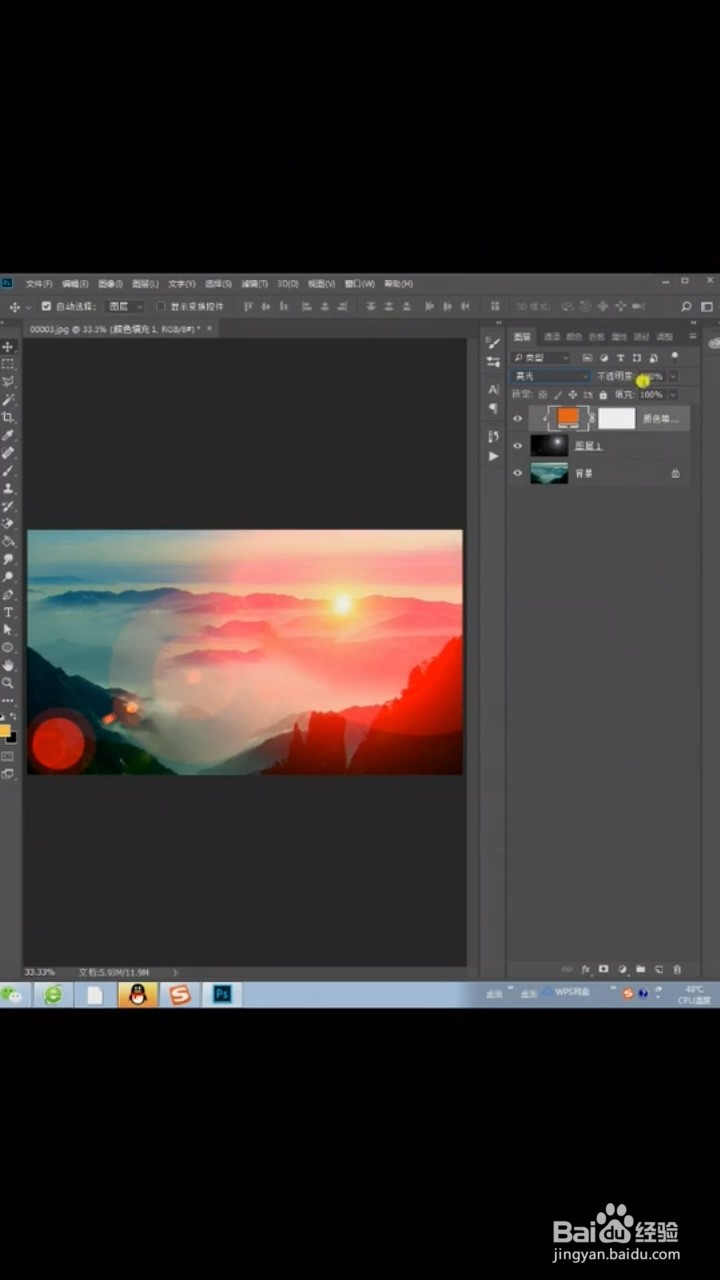Open the Move tool preset picker arrow

coord(28,306)
